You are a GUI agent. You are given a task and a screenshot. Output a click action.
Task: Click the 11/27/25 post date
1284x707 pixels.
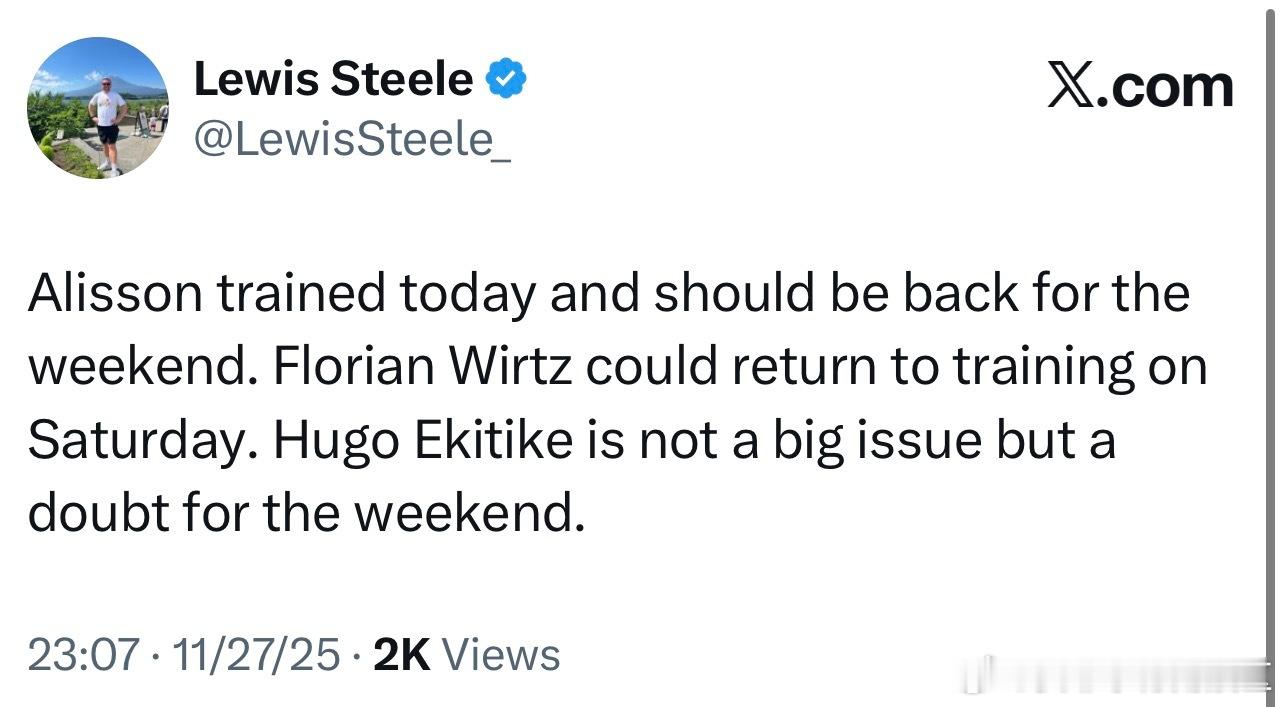tap(256, 655)
